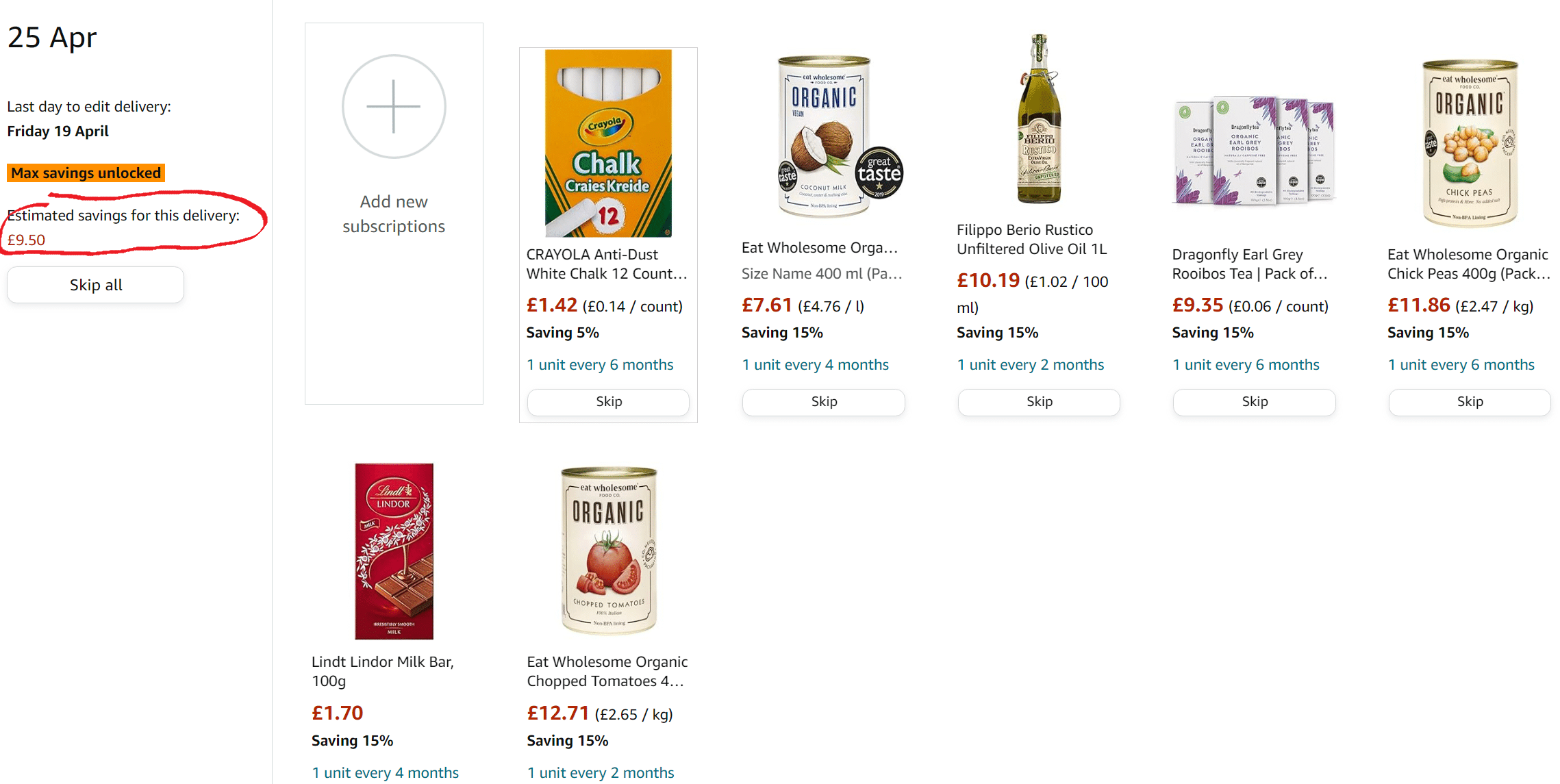Open the Lindt Lindor Milk Bar image

pyautogui.click(x=394, y=551)
